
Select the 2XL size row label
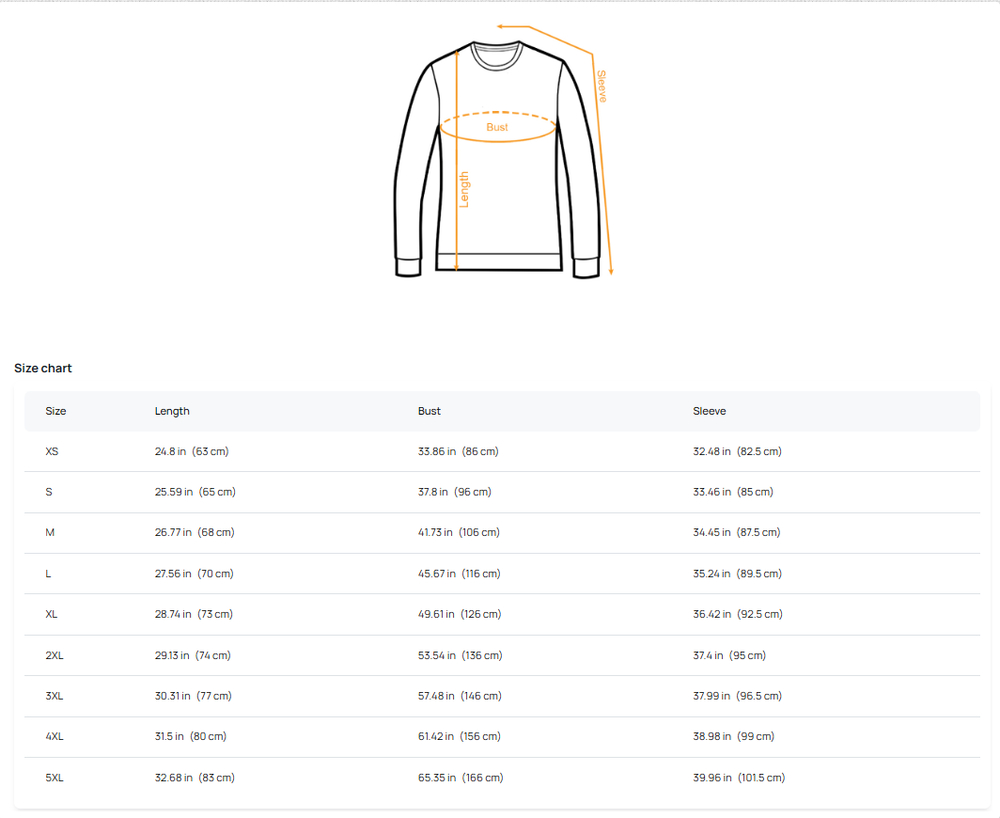(54, 656)
